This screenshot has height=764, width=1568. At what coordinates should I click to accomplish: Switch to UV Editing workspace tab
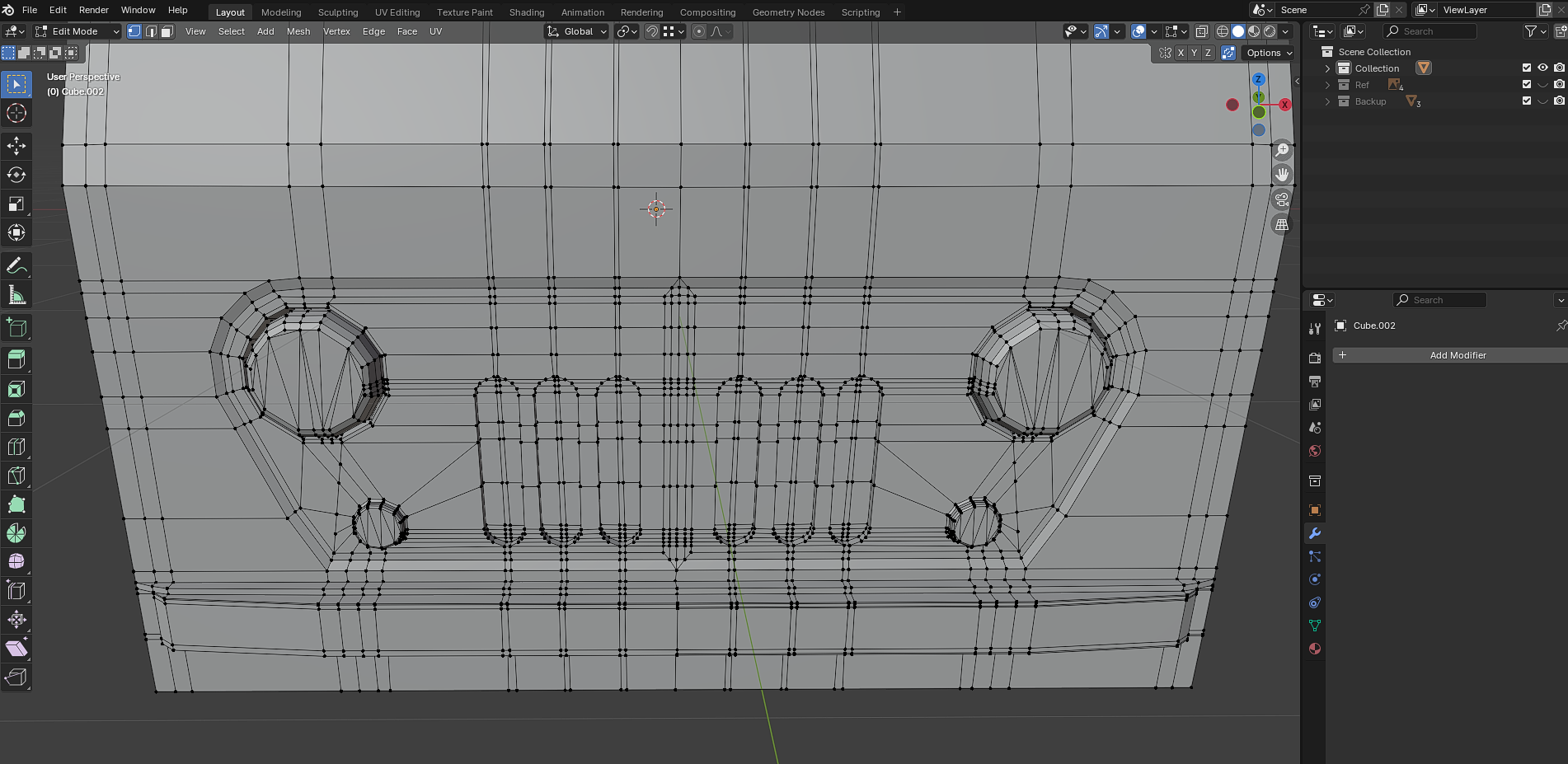click(397, 12)
